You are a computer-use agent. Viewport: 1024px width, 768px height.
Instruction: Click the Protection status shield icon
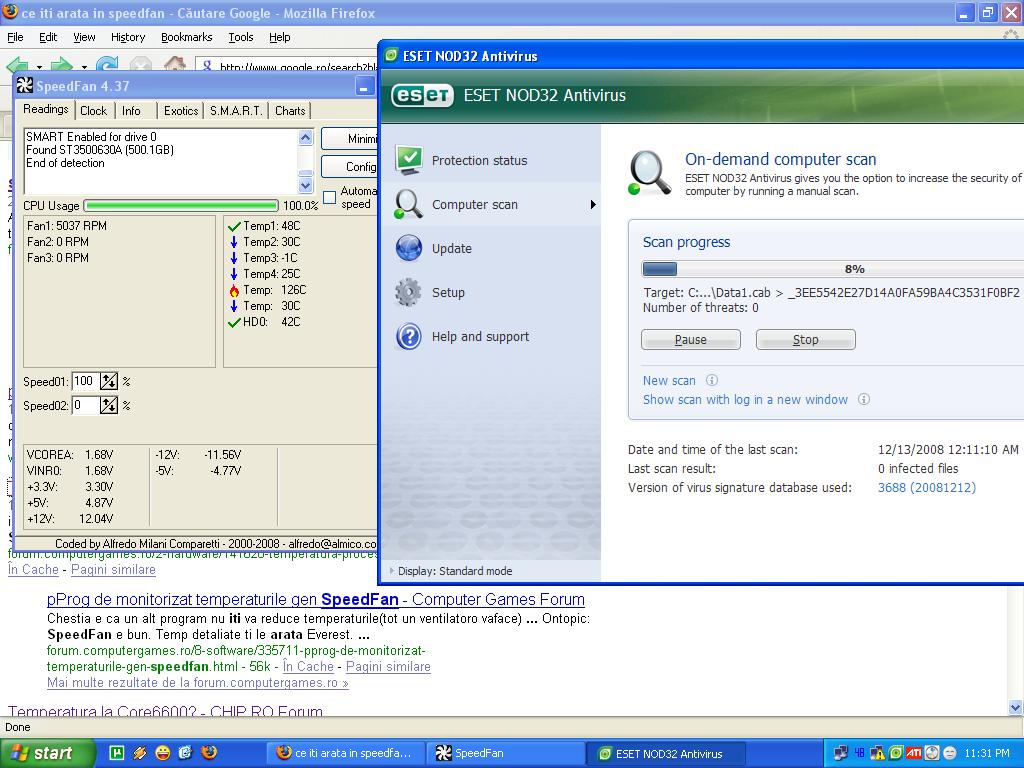point(409,160)
